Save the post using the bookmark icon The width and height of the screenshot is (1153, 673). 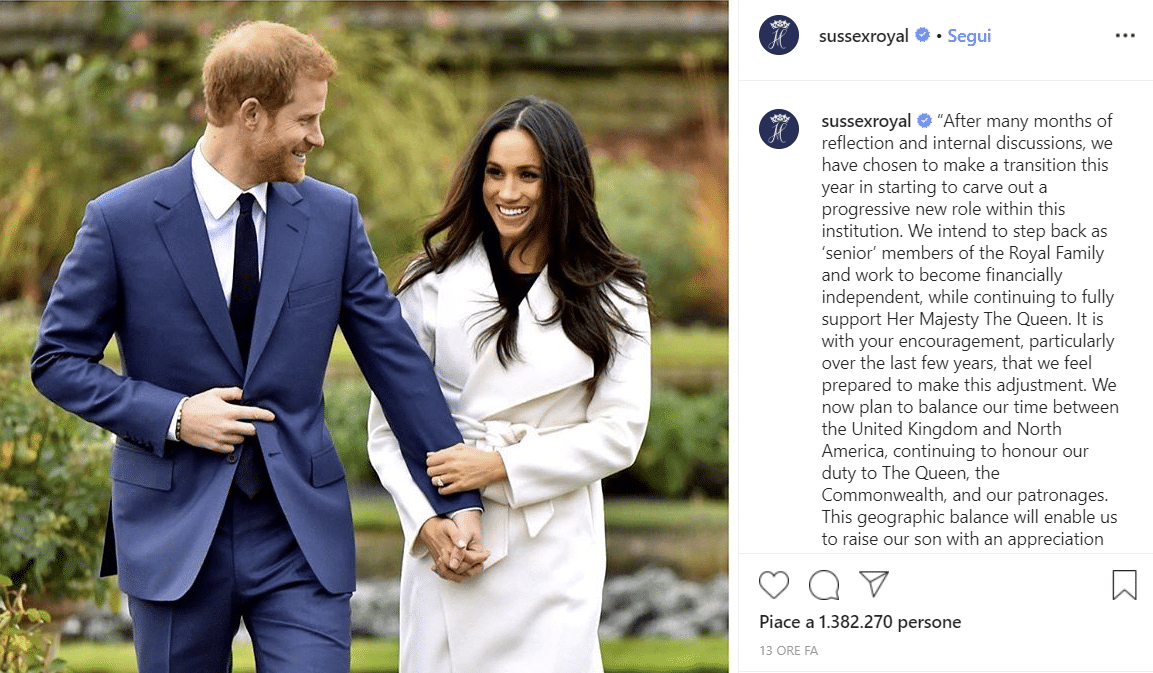click(x=1124, y=585)
